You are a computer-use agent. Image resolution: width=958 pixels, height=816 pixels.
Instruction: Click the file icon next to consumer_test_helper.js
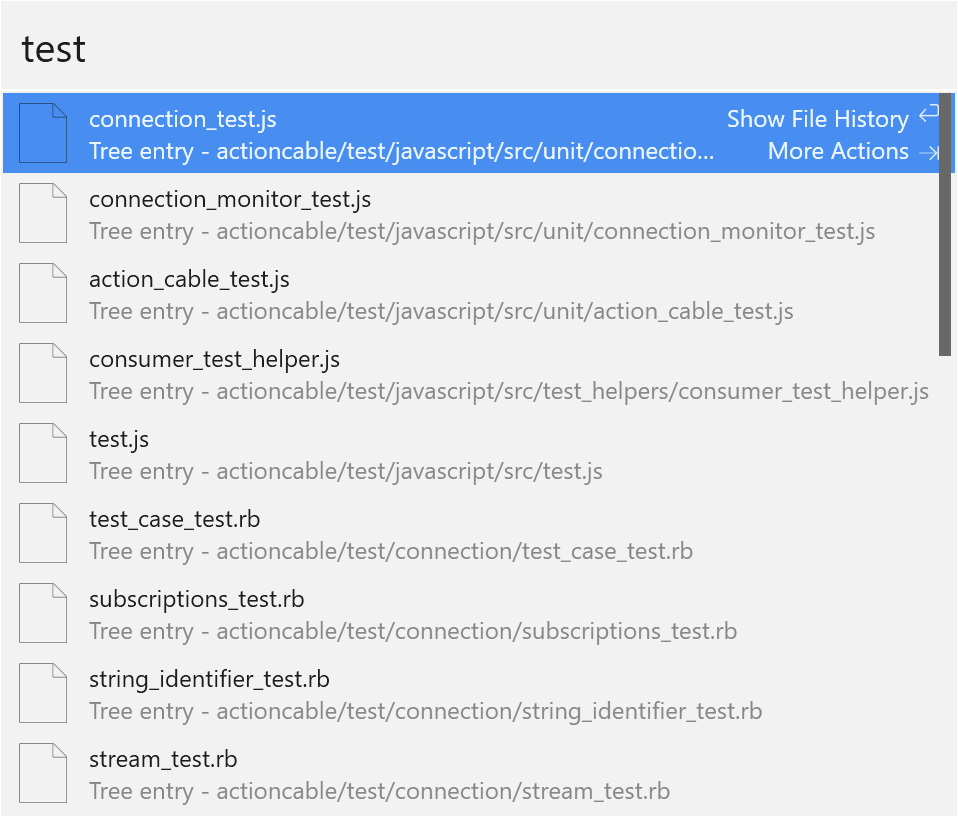pyautogui.click(x=43, y=373)
